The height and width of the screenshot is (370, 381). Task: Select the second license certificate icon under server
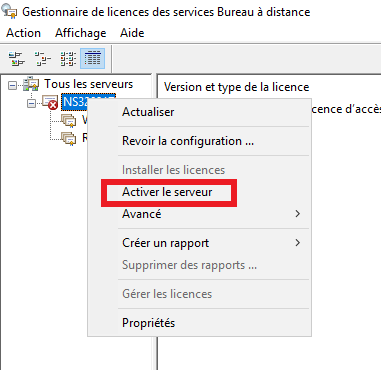click(x=69, y=138)
